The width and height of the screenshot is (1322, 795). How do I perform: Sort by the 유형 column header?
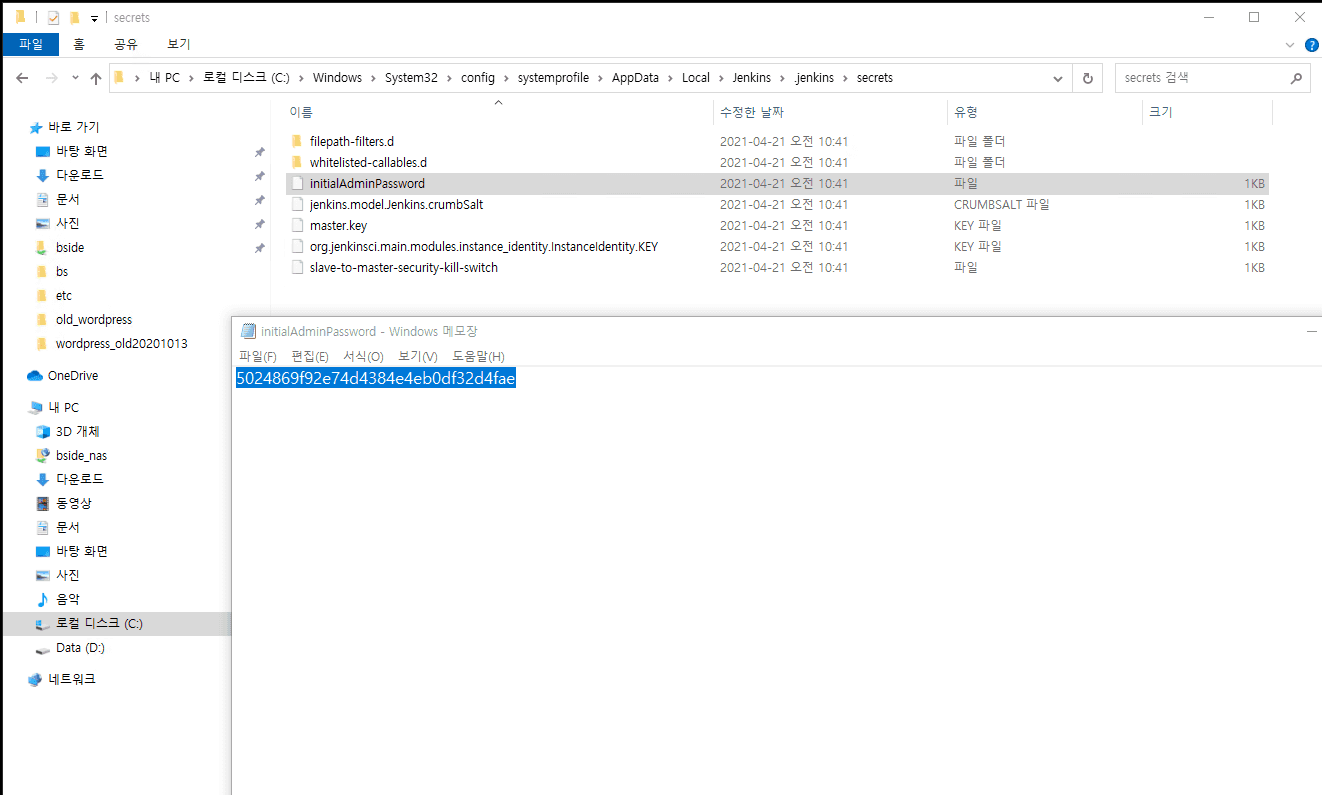click(965, 112)
